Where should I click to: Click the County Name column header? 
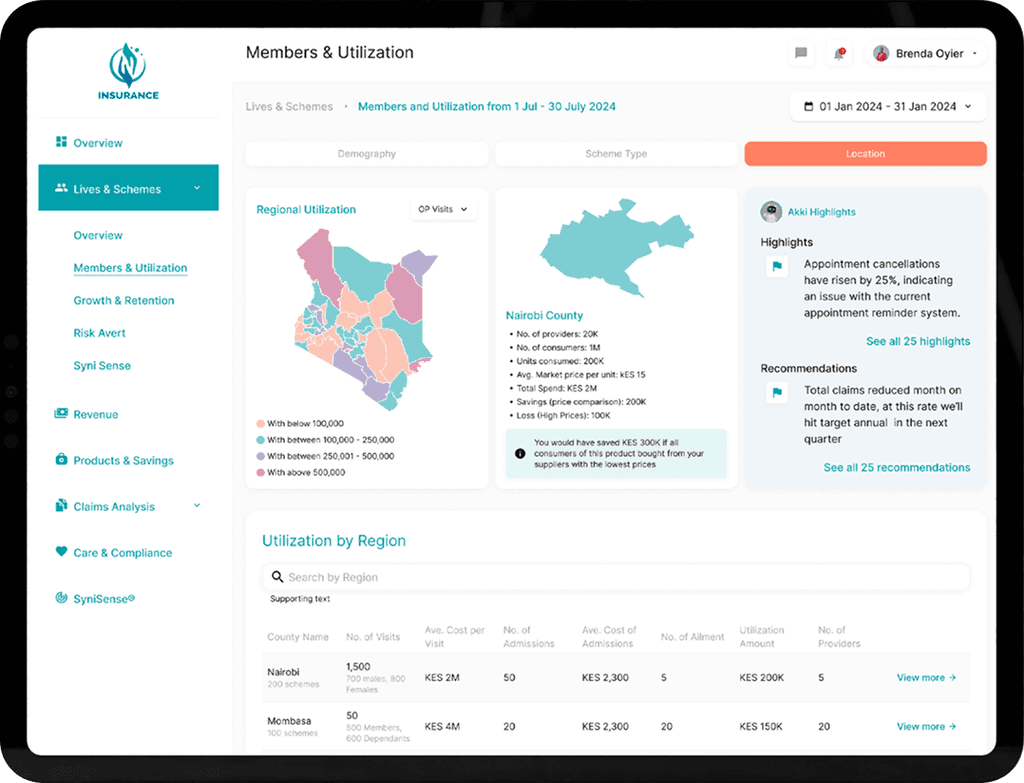coord(298,637)
